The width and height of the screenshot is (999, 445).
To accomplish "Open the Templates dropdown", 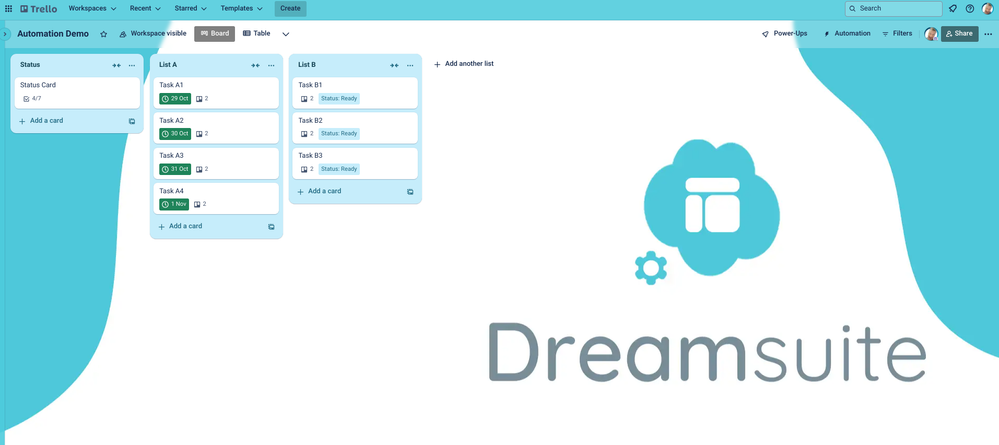I will (x=241, y=9).
